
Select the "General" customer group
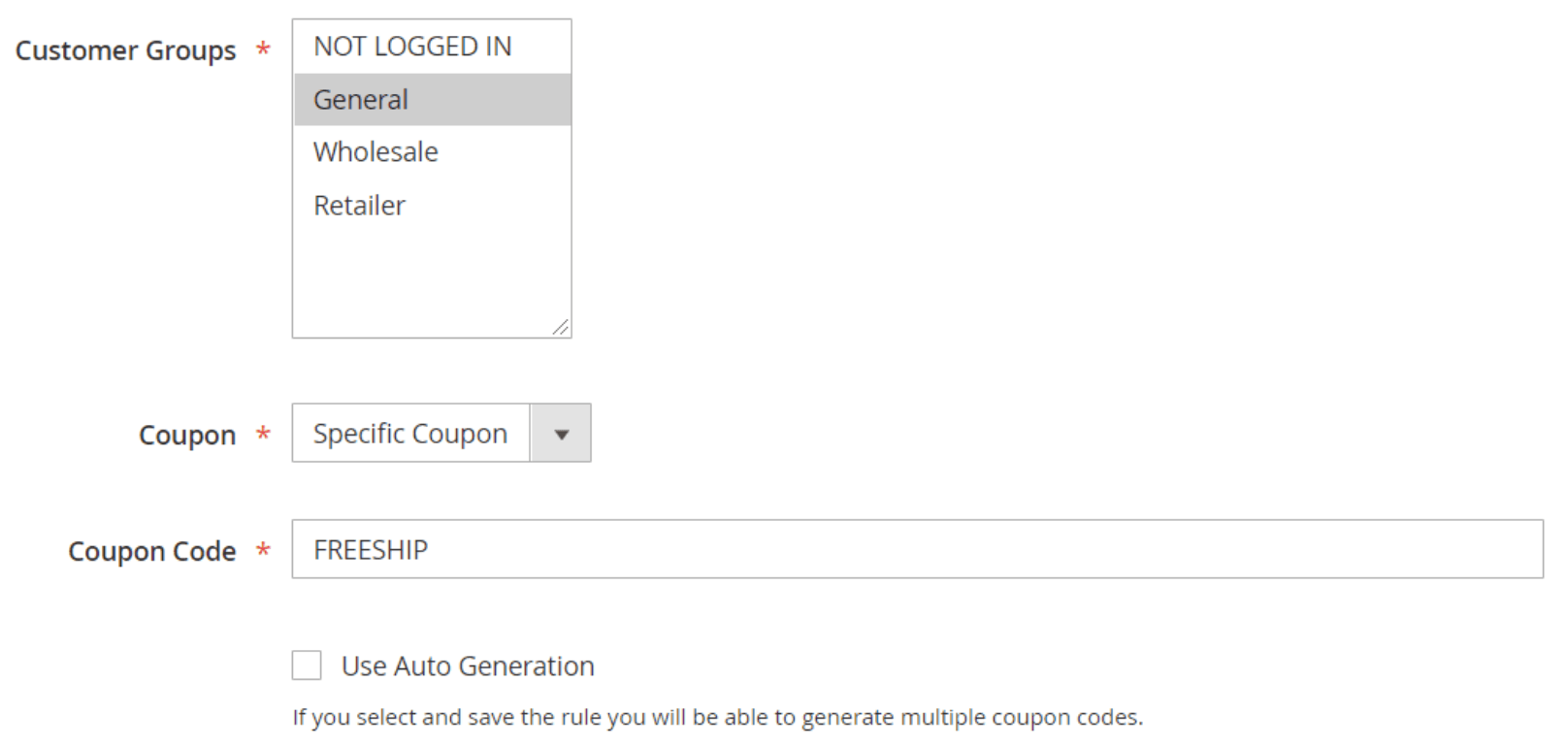tap(360, 98)
